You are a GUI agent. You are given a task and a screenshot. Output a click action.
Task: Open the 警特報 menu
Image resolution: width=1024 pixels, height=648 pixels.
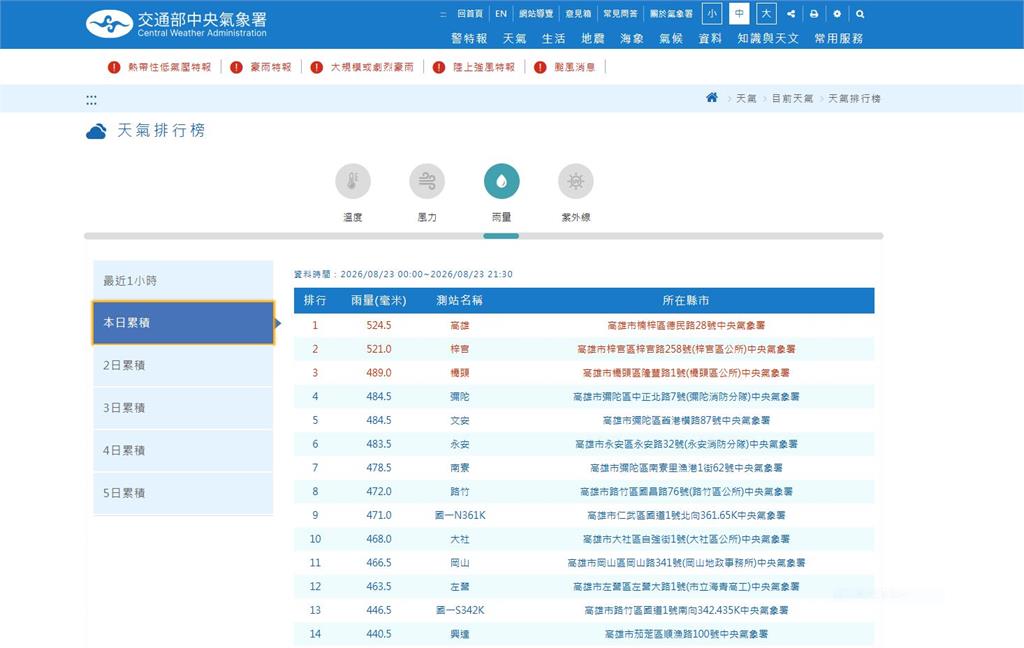469,39
